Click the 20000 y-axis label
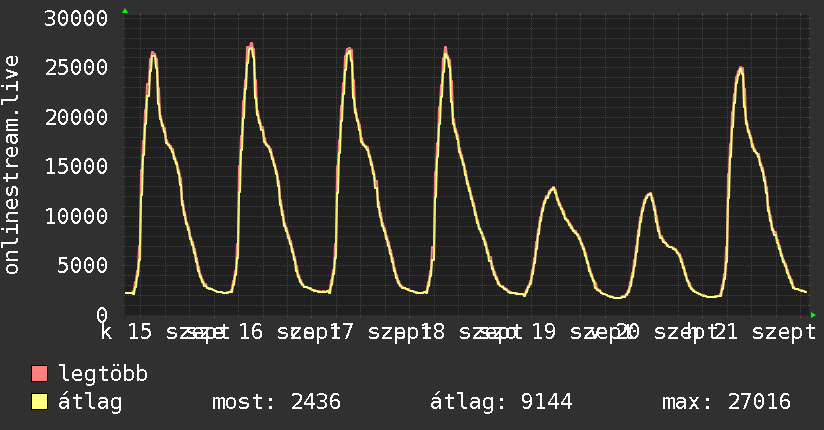 (76, 117)
